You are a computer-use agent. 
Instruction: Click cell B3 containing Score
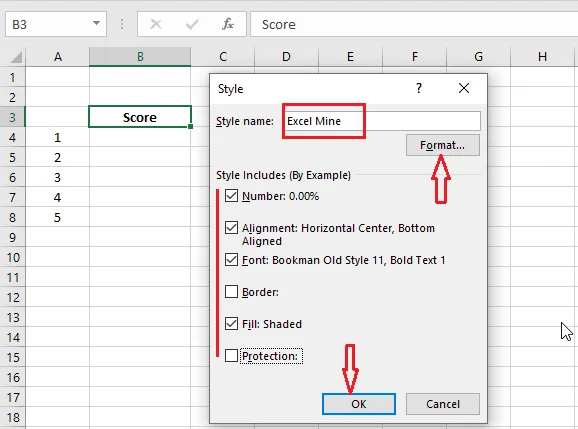pos(140,117)
